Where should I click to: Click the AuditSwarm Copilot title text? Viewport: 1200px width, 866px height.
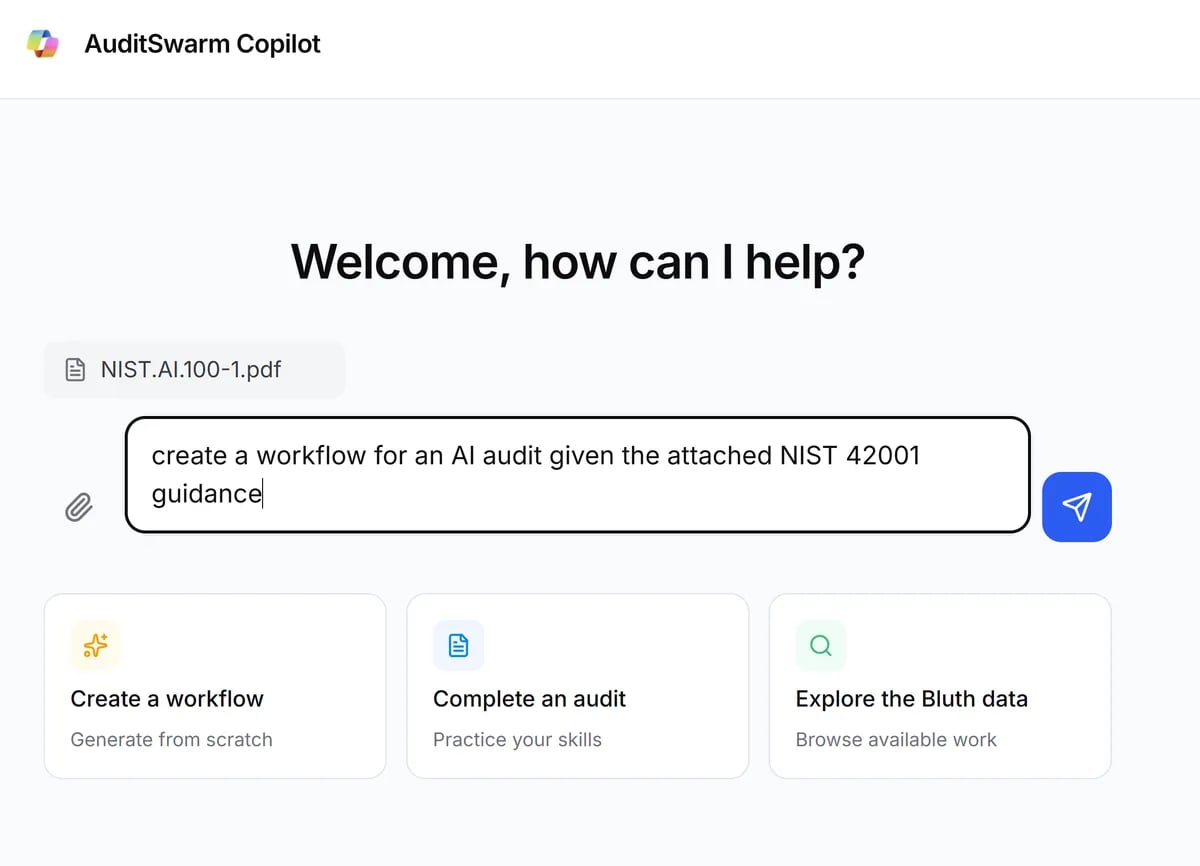coord(202,43)
